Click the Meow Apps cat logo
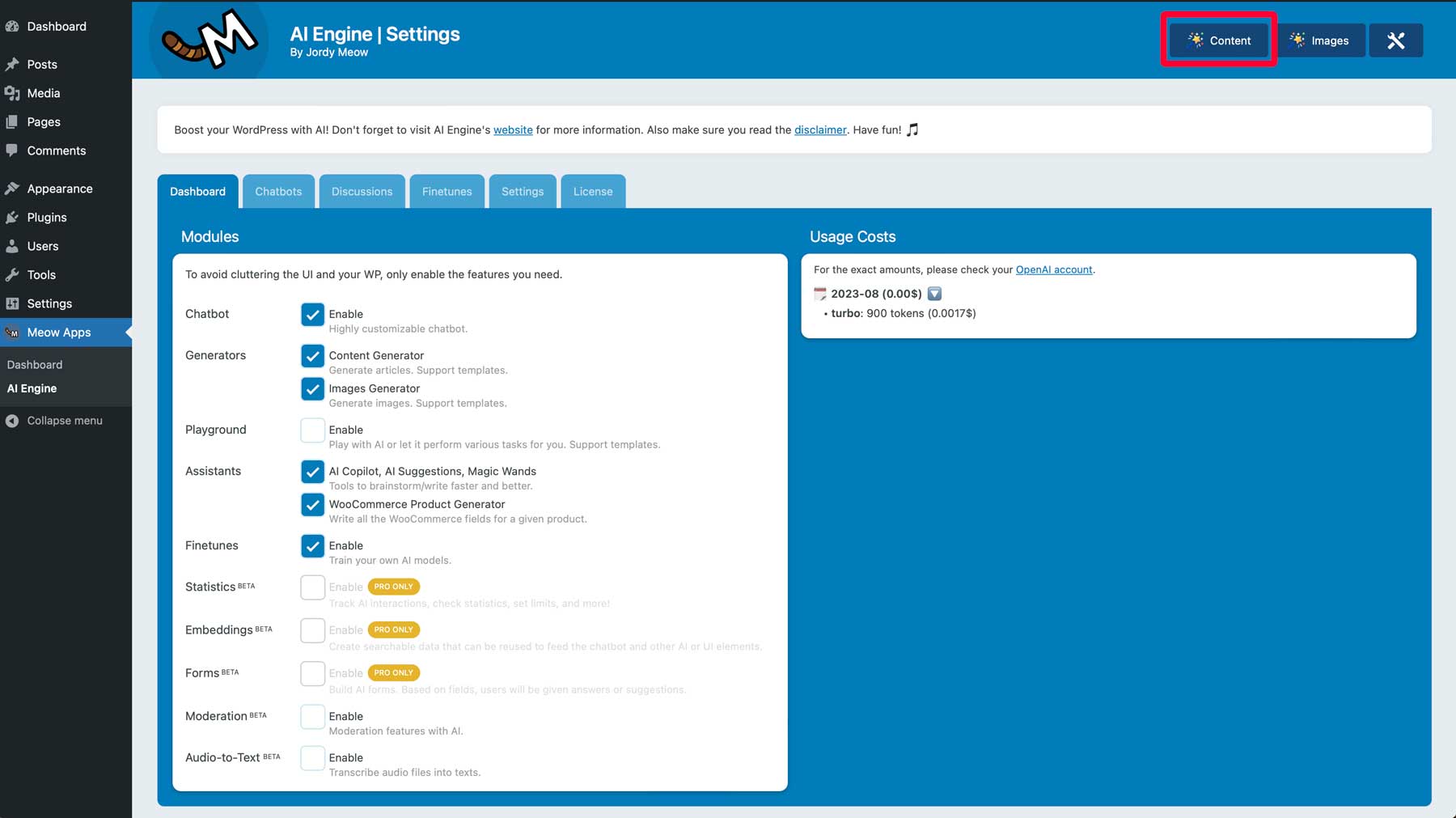Screen dimensions: 1456x818 click(x=210, y=40)
